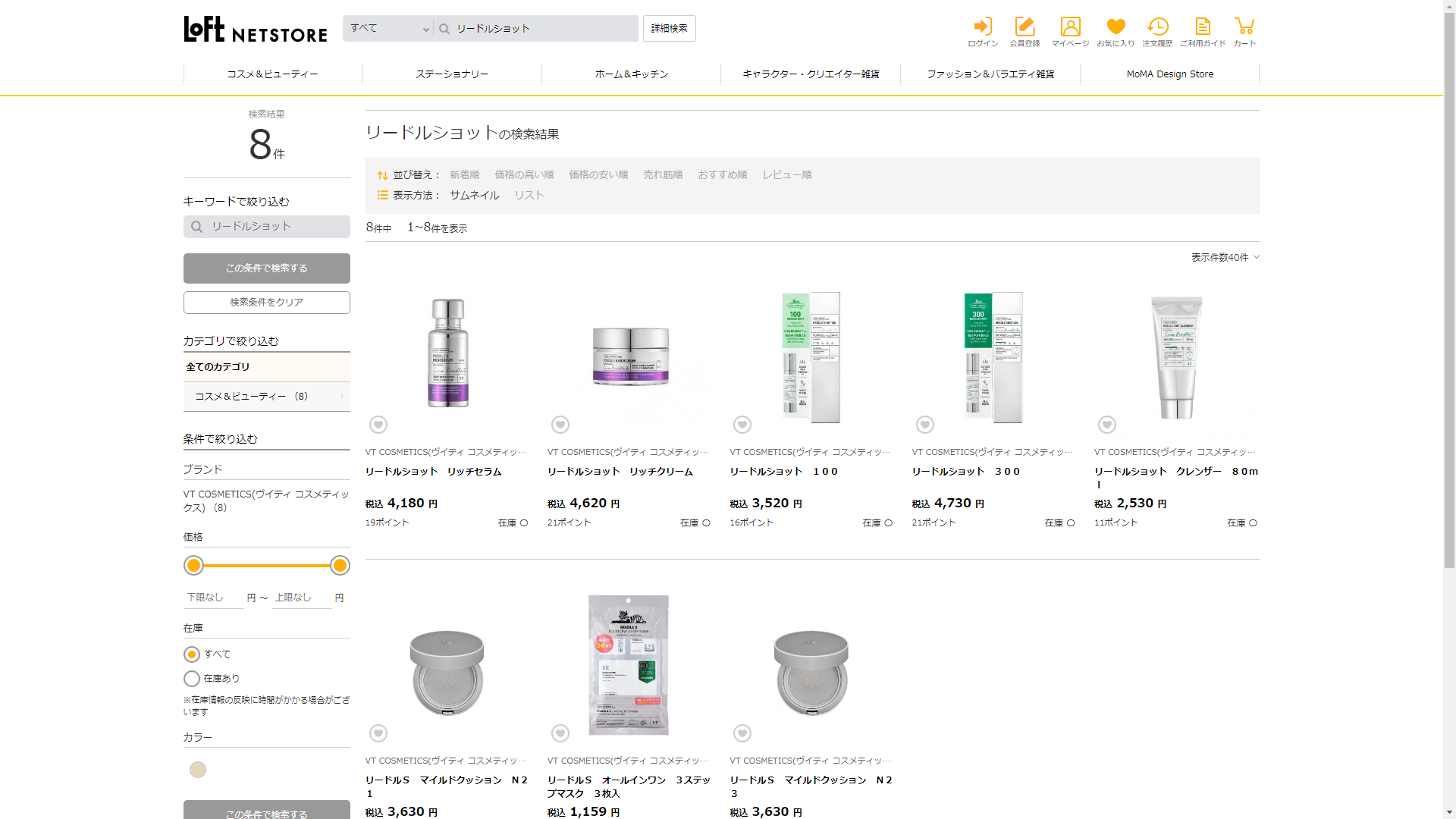Select the 在庫あり stock radio button
Viewport: 1456px width, 819px height.
pos(192,679)
